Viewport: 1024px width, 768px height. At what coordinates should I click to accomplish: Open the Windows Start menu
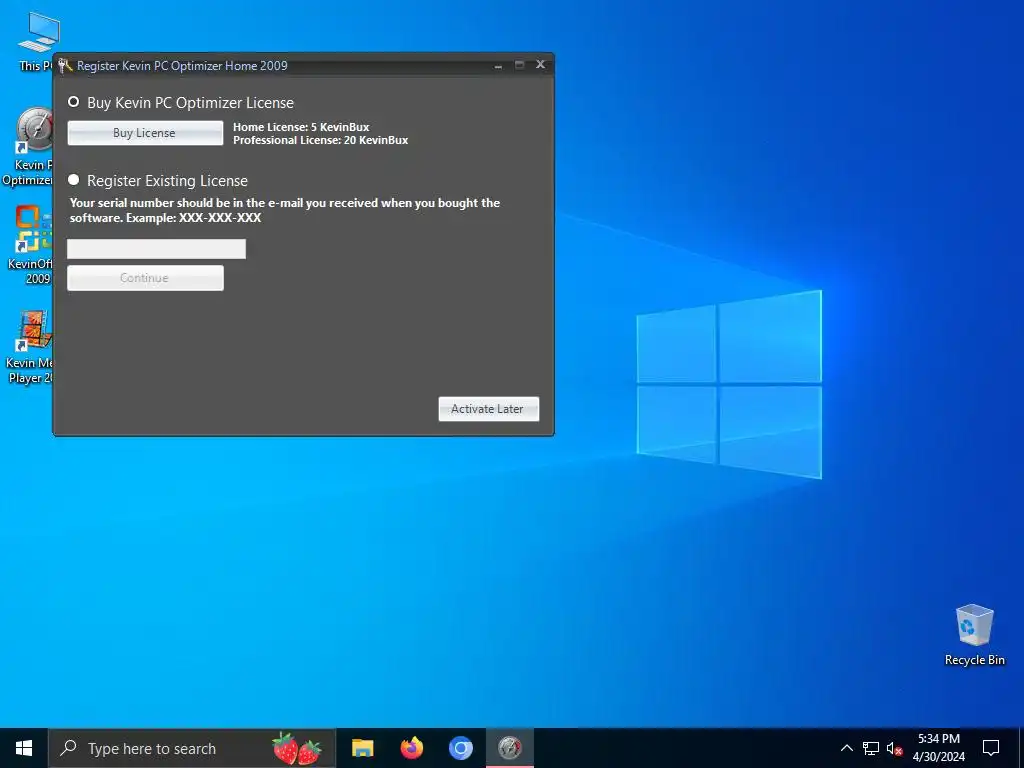pyautogui.click(x=24, y=748)
